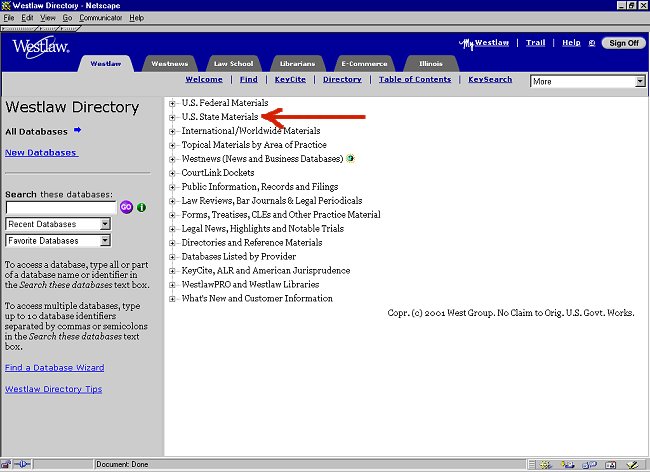Open the Go menu

(67, 18)
